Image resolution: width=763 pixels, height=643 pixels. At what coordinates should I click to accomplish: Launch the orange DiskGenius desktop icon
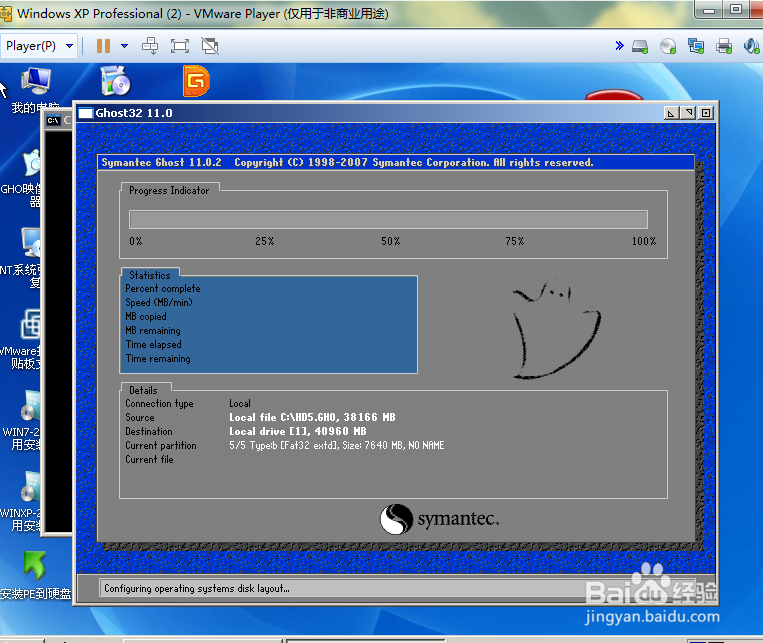click(196, 81)
